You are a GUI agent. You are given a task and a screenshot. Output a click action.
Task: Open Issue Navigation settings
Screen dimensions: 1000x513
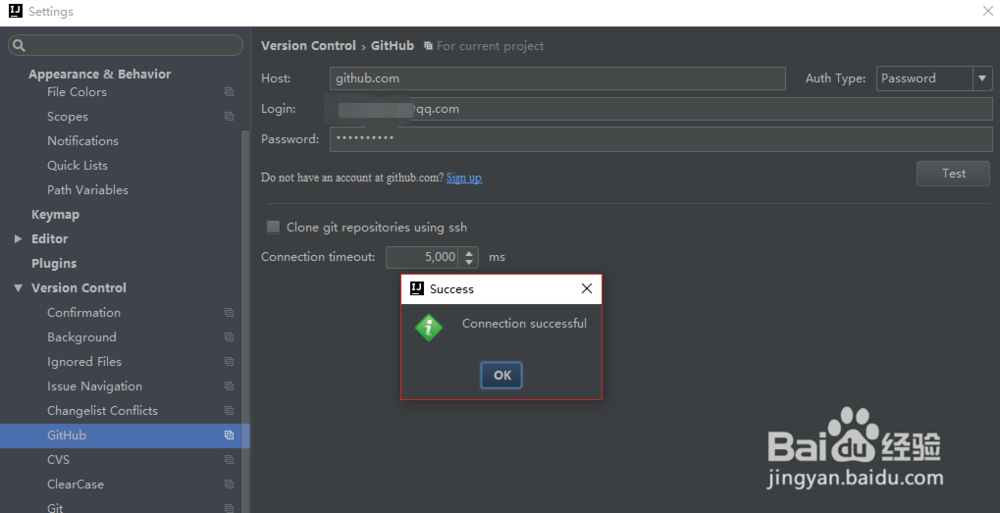pos(94,386)
